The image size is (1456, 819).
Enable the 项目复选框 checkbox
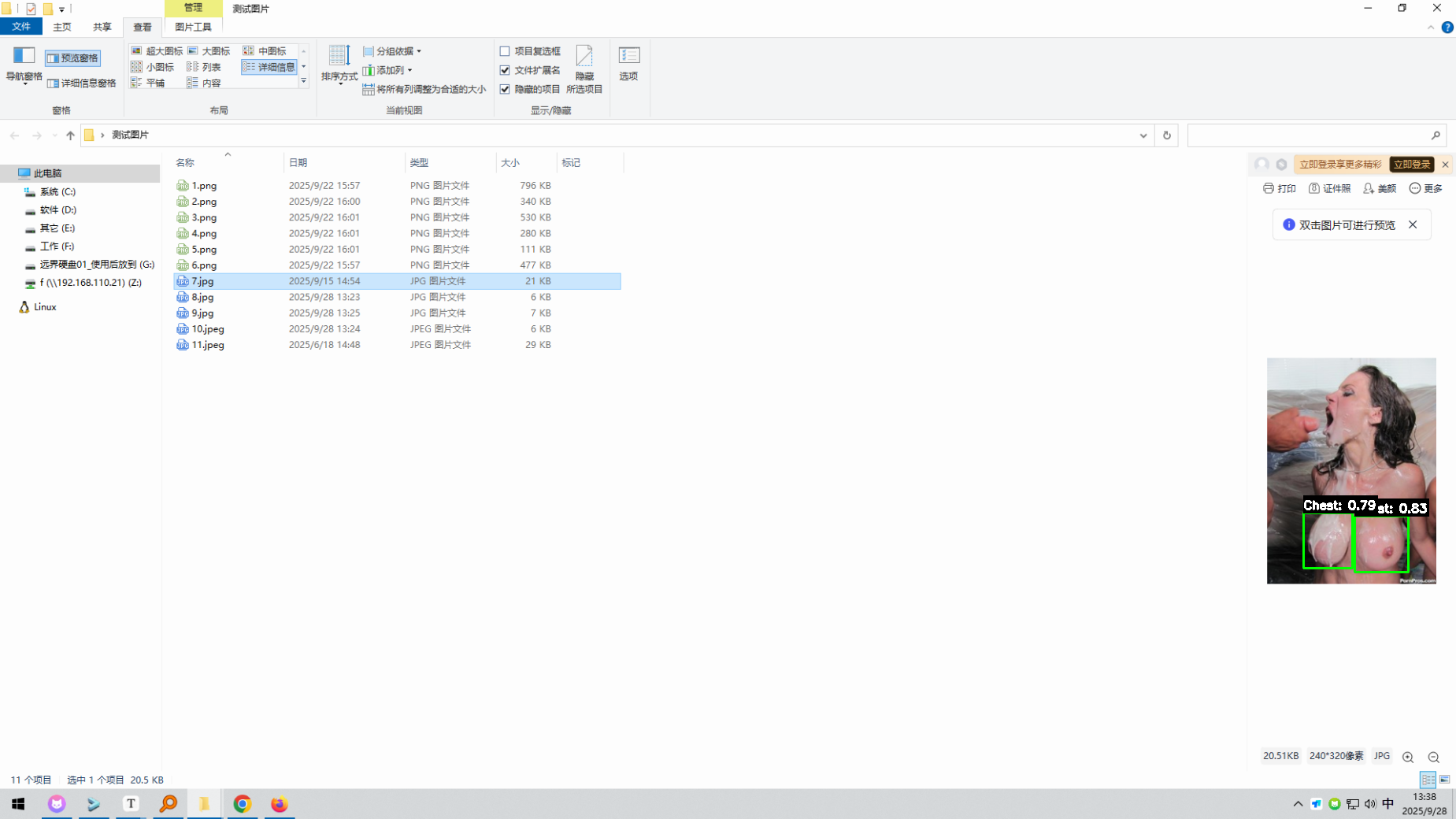(505, 51)
